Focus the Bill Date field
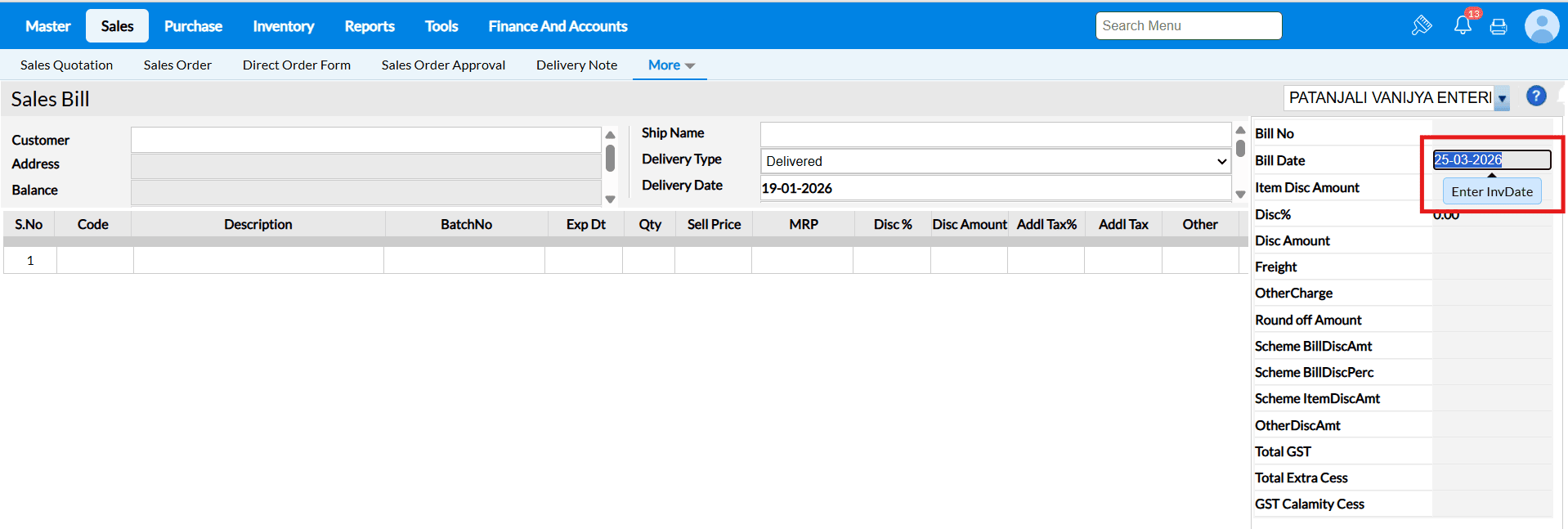This screenshot has height=529, width=1568. (x=1491, y=160)
